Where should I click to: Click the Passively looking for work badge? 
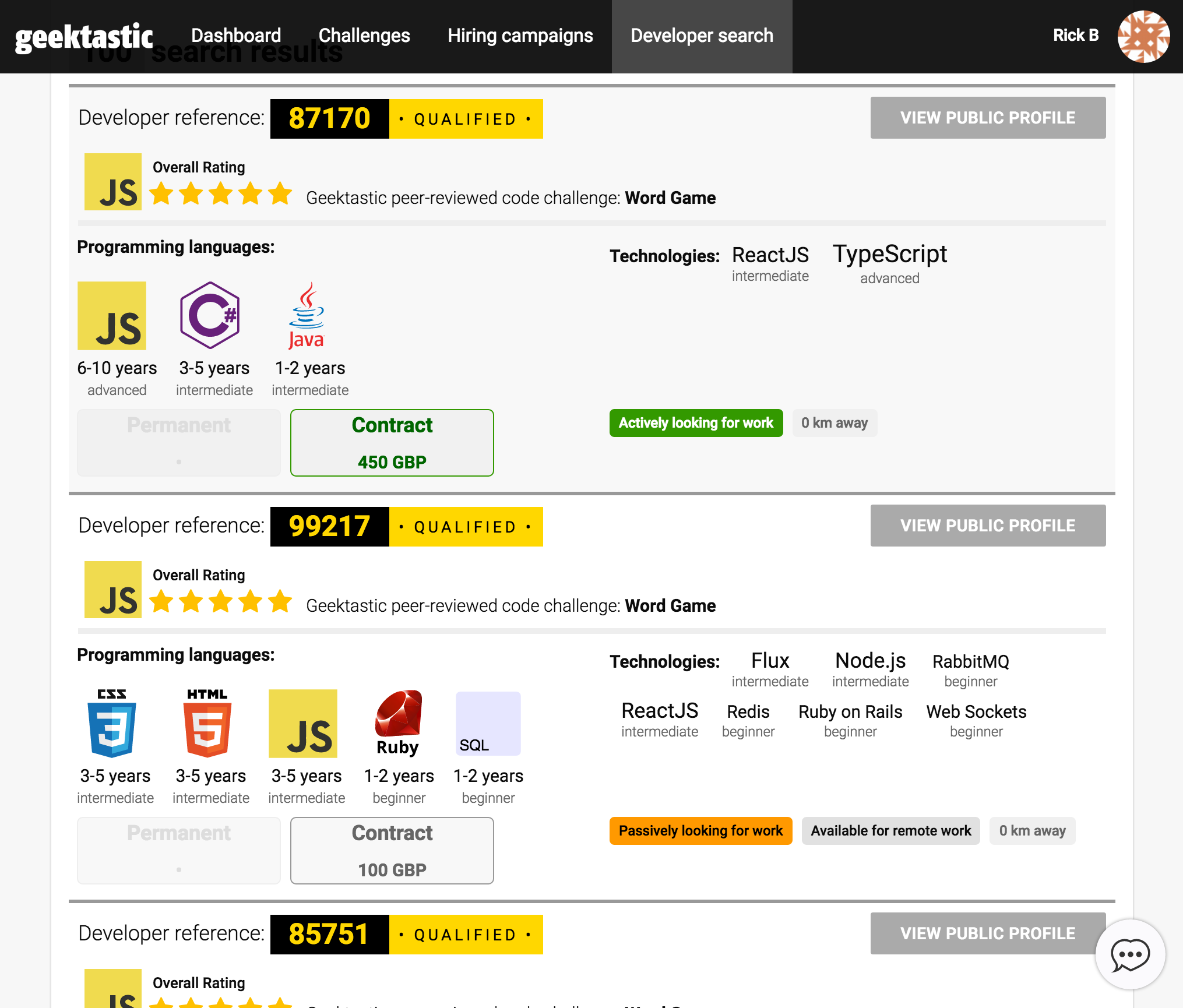701,831
